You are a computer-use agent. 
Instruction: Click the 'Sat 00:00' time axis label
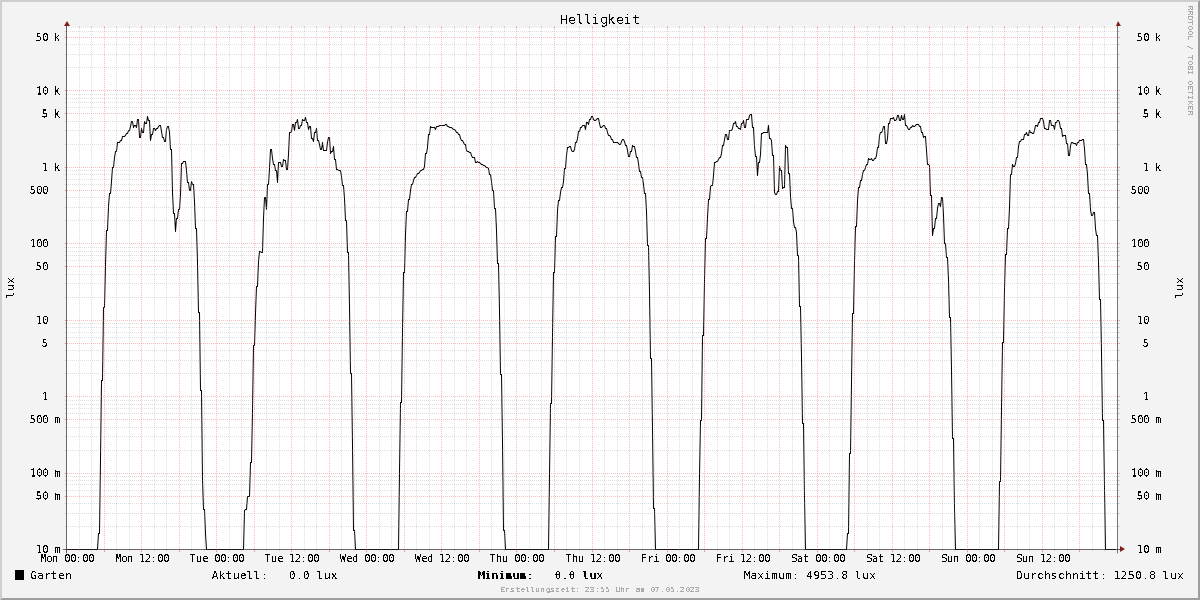coord(818,558)
